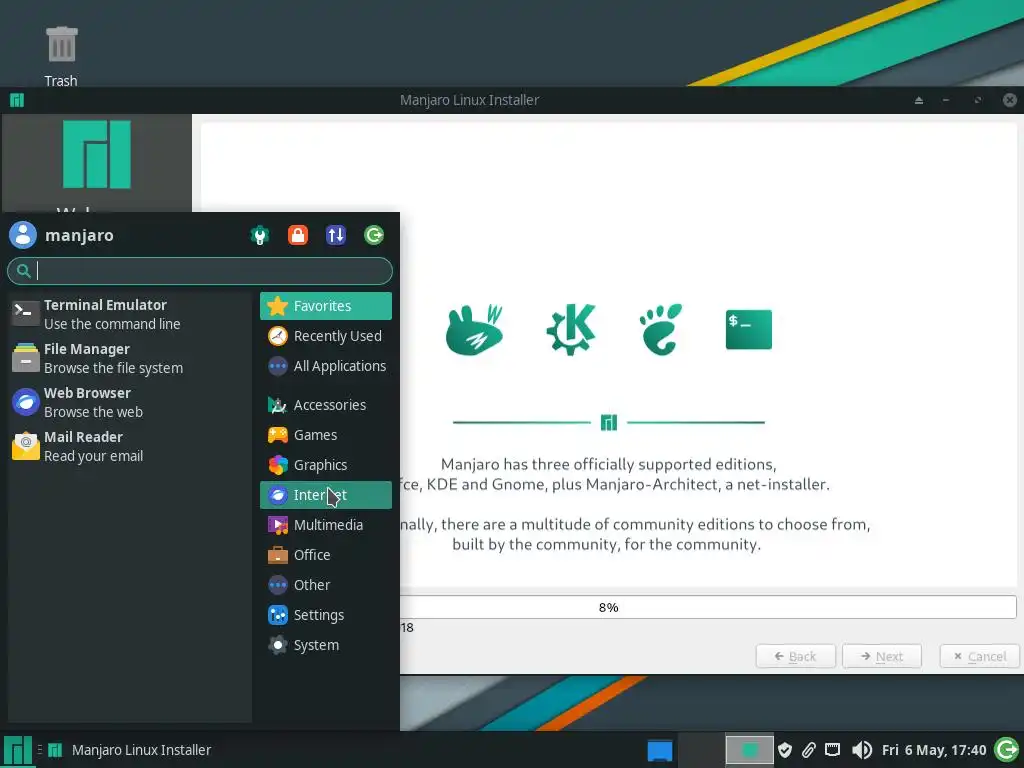Click the KDE gear edition icon
Viewport: 1024px width, 768px height.
571,330
